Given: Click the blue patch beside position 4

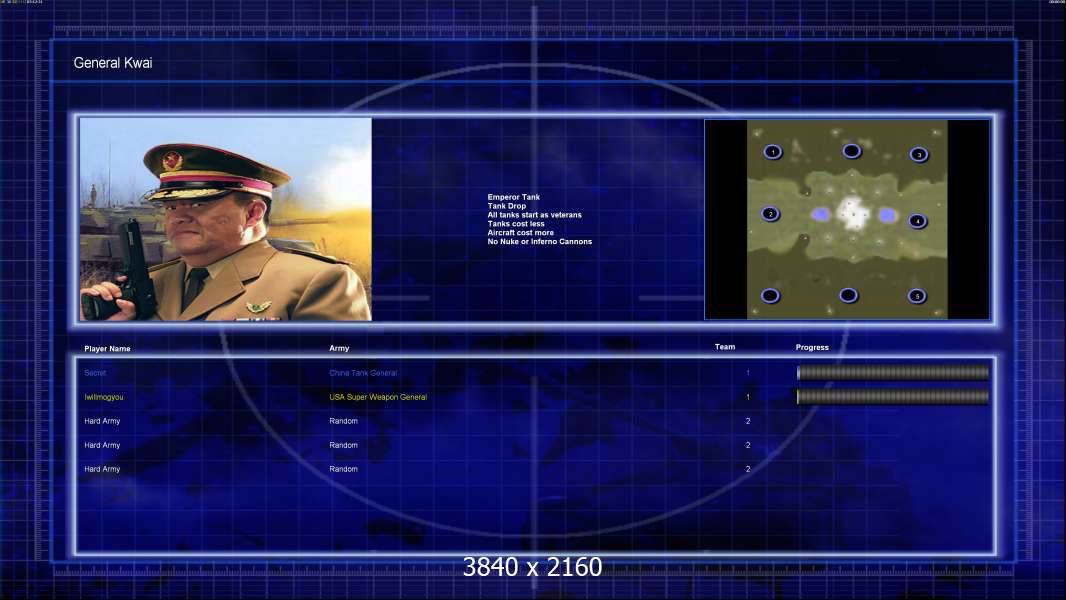Looking at the screenshot, I should [887, 215].
